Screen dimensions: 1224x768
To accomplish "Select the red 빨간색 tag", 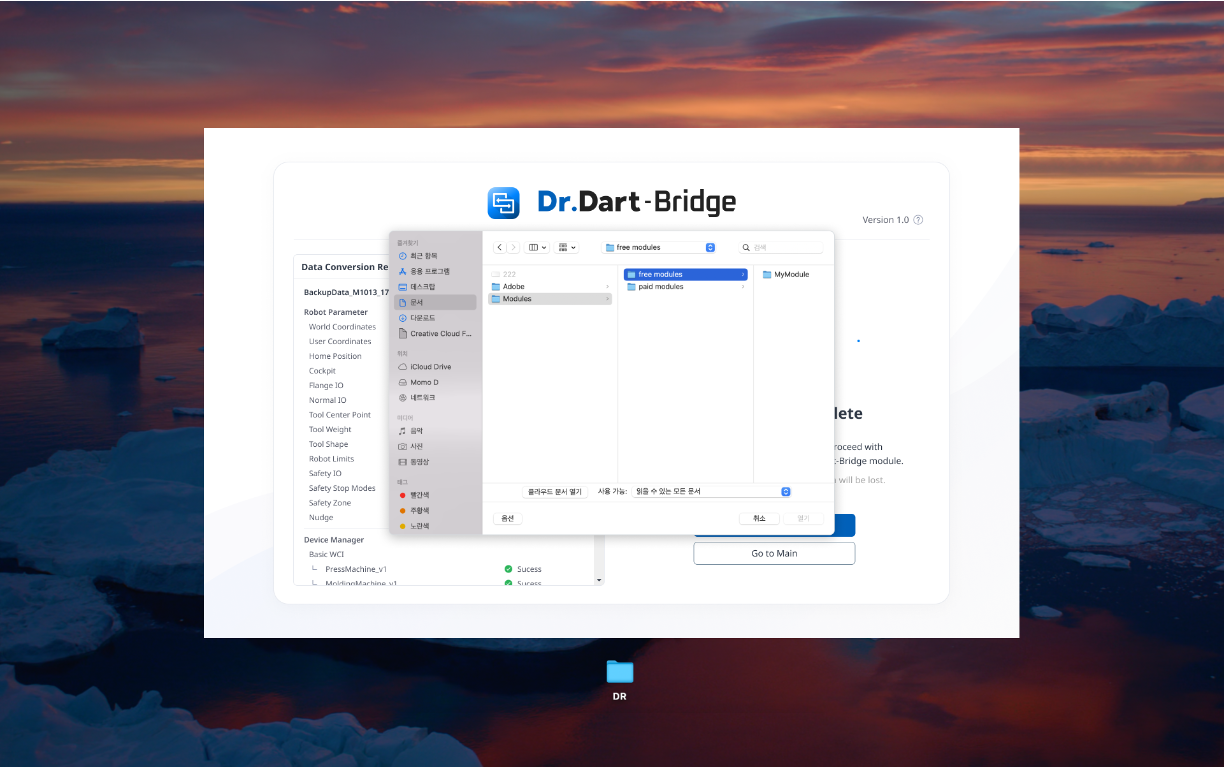I will 419,495.
